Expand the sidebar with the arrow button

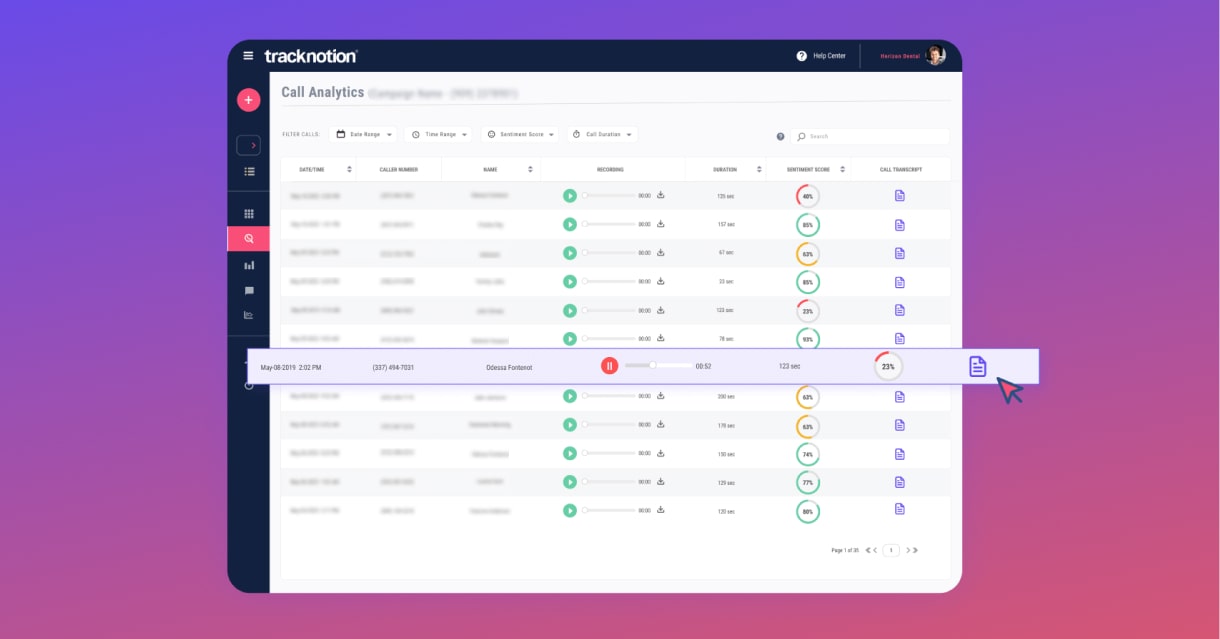click(248, 145)
